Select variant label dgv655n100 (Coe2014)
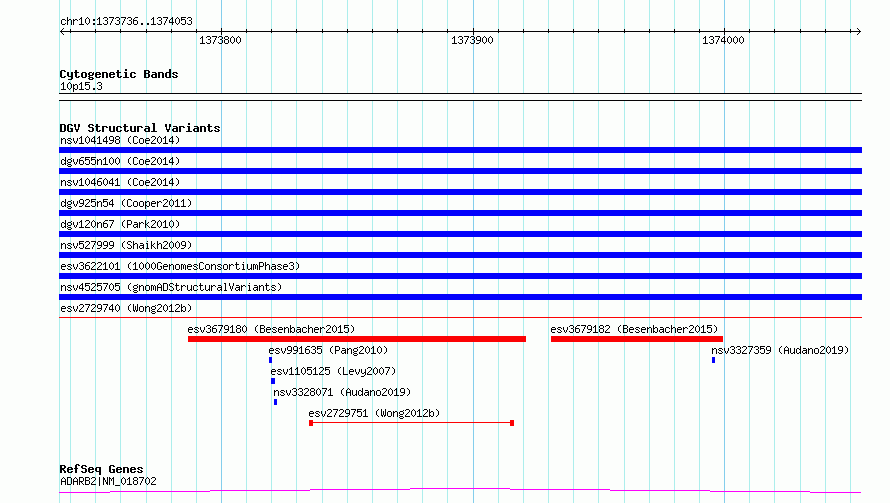The image size is (890, 503). click(x=120, y=161)
